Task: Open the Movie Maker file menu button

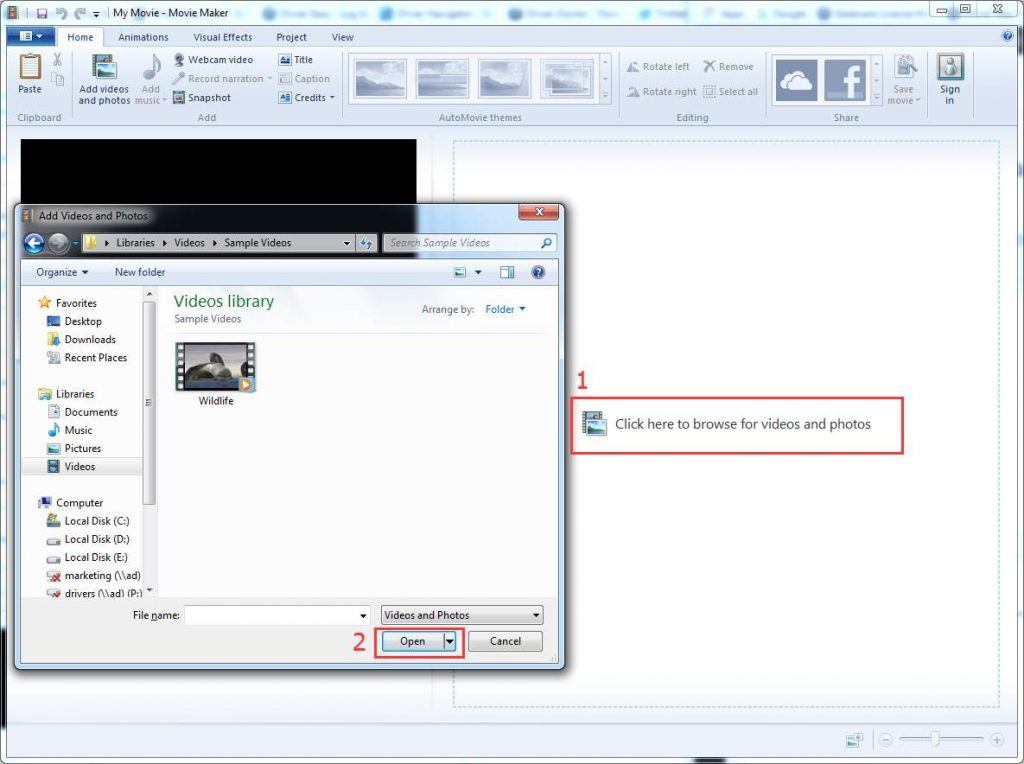Action: [31, 37]
